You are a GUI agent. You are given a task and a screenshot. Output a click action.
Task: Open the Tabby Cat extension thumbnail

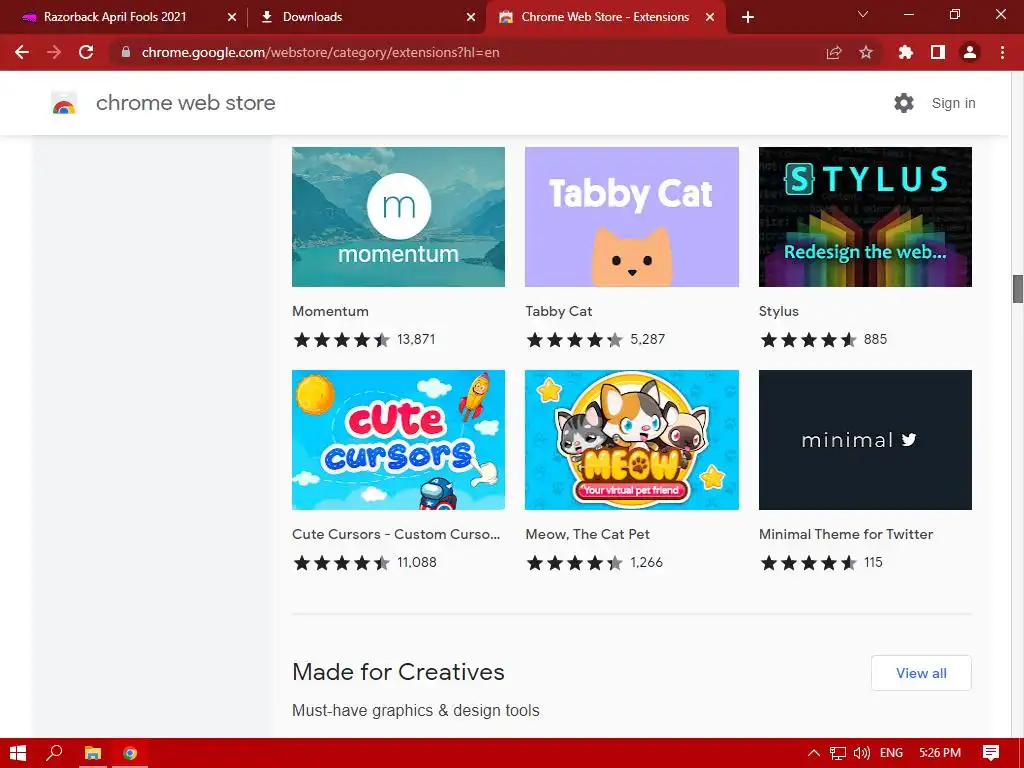click(x=632, y=217)
